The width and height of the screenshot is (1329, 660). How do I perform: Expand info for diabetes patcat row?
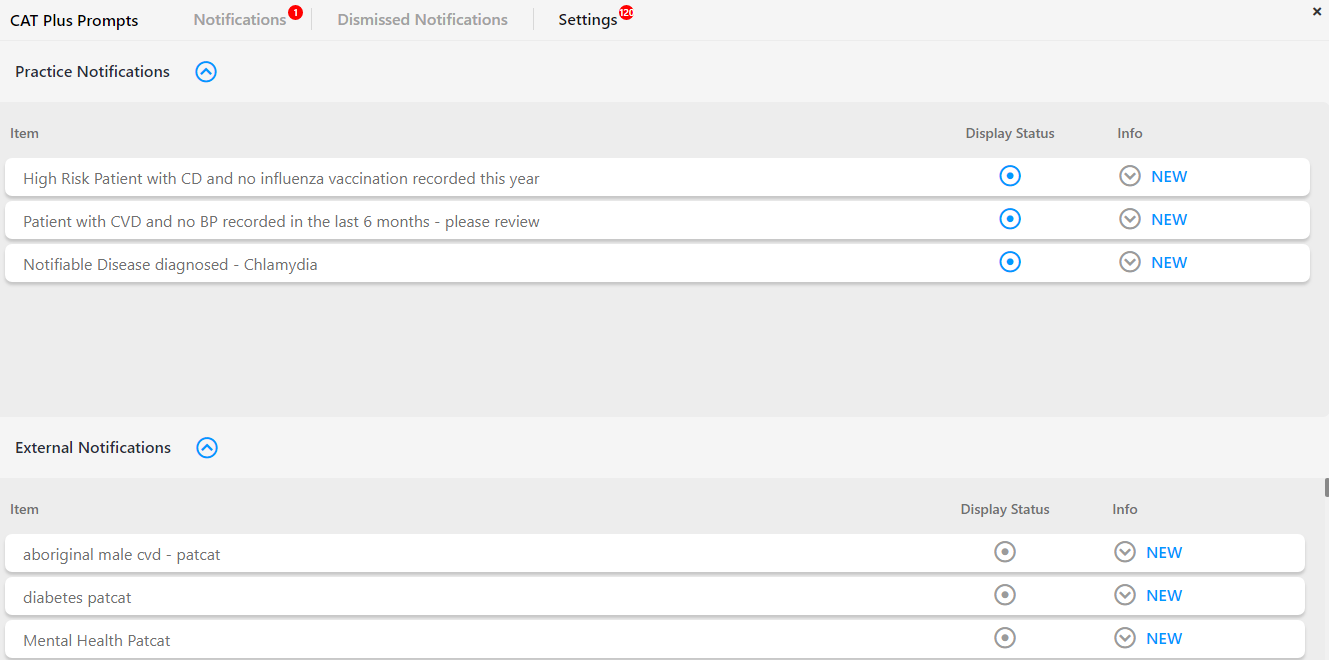coord(1125,595)
